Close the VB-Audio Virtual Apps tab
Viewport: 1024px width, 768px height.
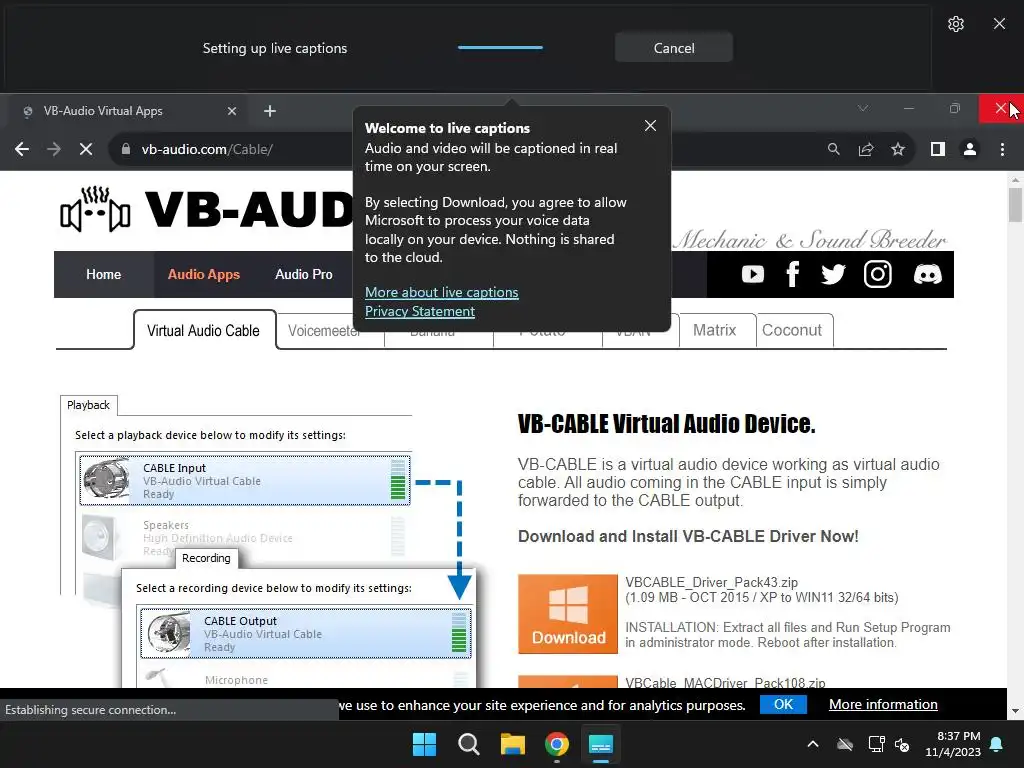point(232,111)
